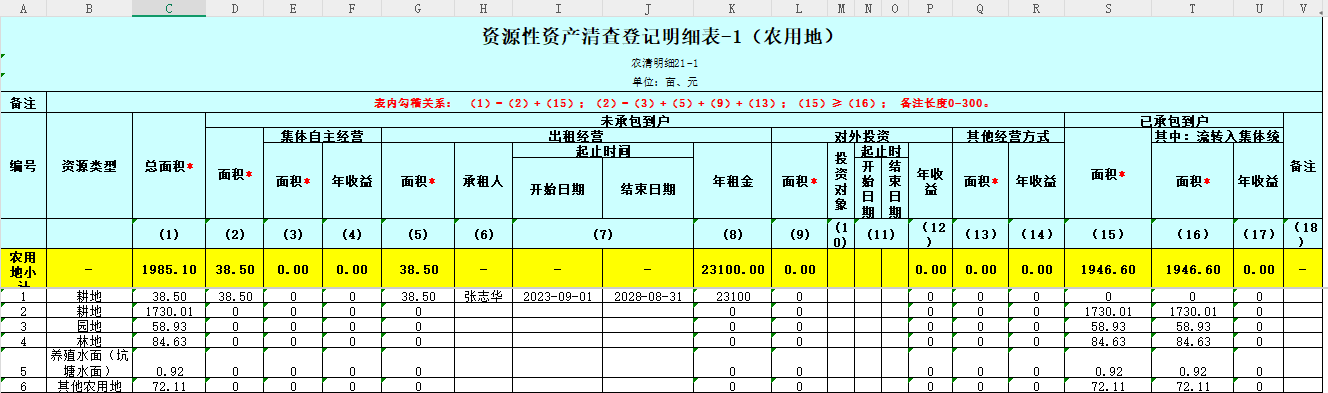
Task: Click the 林地 cell in row 4
Action: (x=90, y=341)
